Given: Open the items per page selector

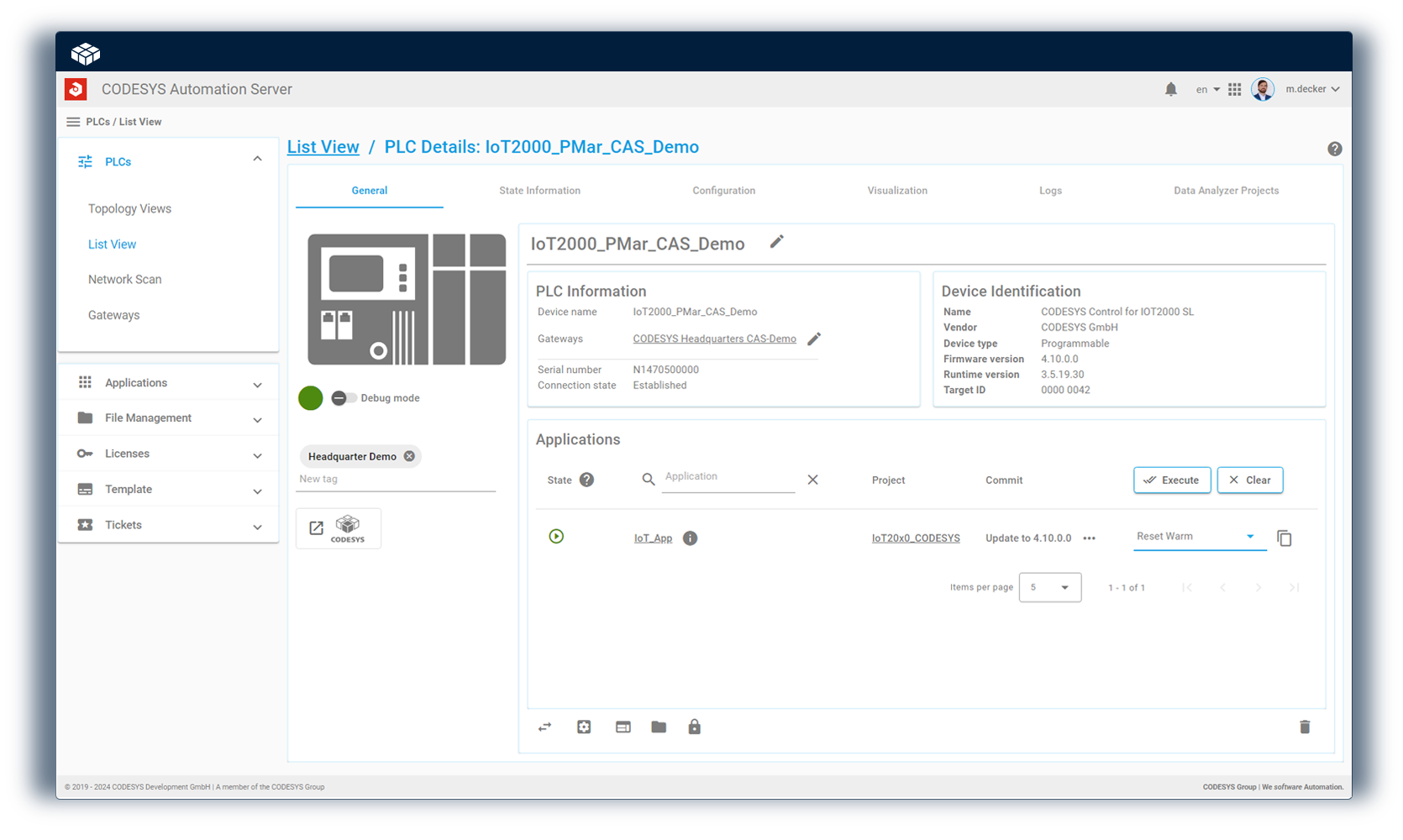Looking at the screenshot, I should coord(1049,587).
